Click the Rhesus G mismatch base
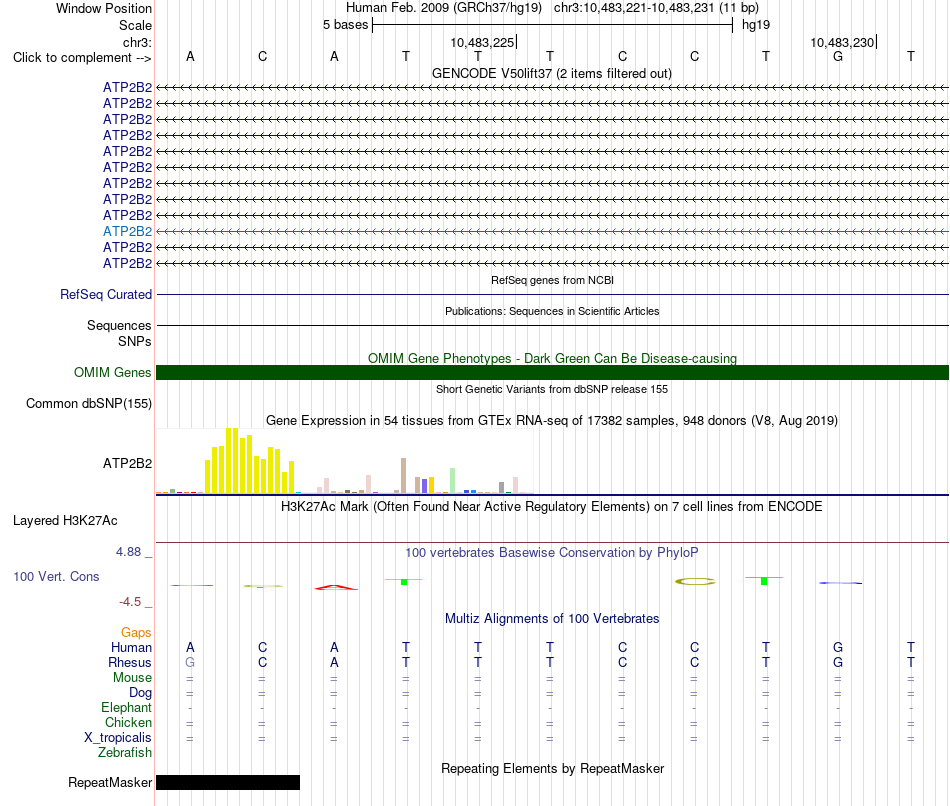 click(190, 662)
